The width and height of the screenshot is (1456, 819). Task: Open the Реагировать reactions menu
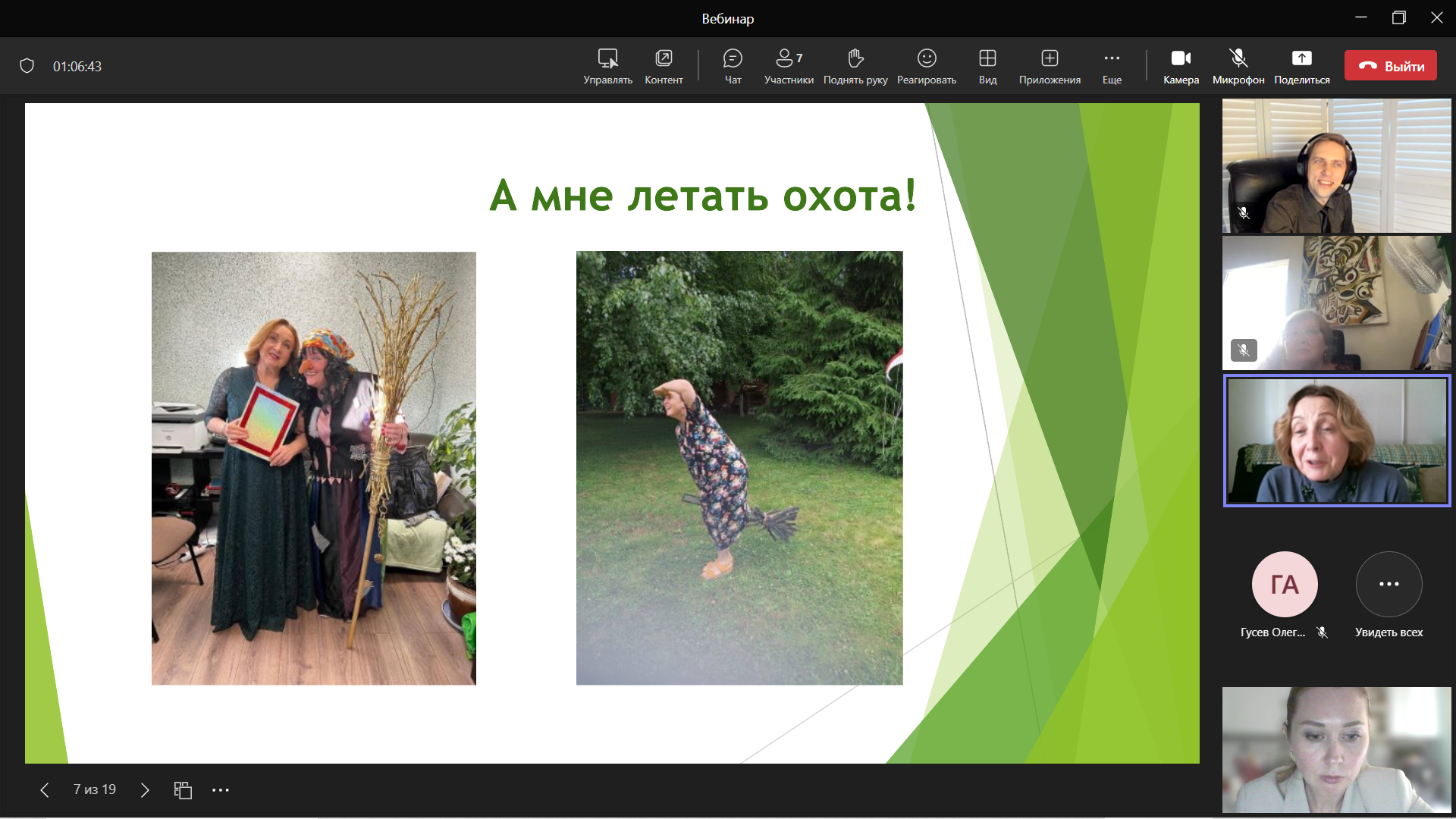pyautogui.click(x=926, y=65)
